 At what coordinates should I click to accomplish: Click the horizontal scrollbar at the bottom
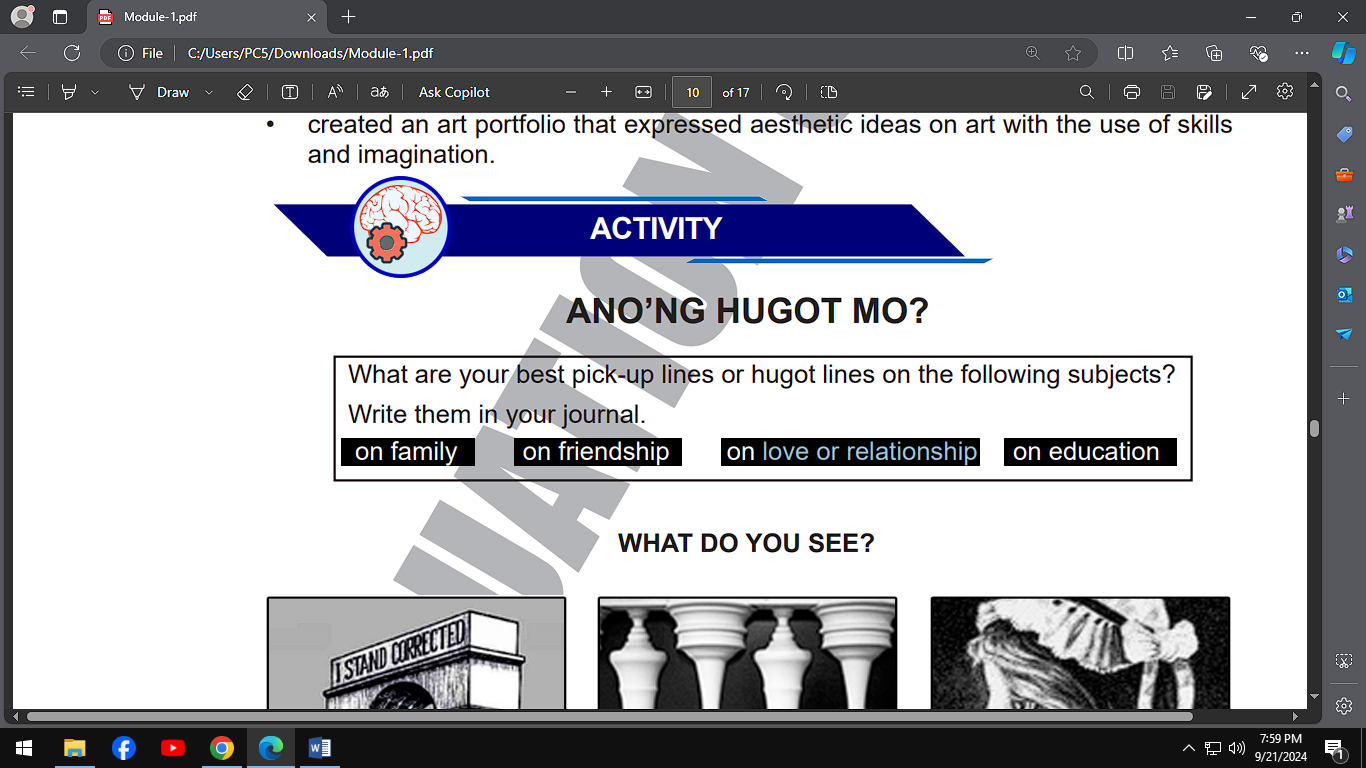pos(609,716)
